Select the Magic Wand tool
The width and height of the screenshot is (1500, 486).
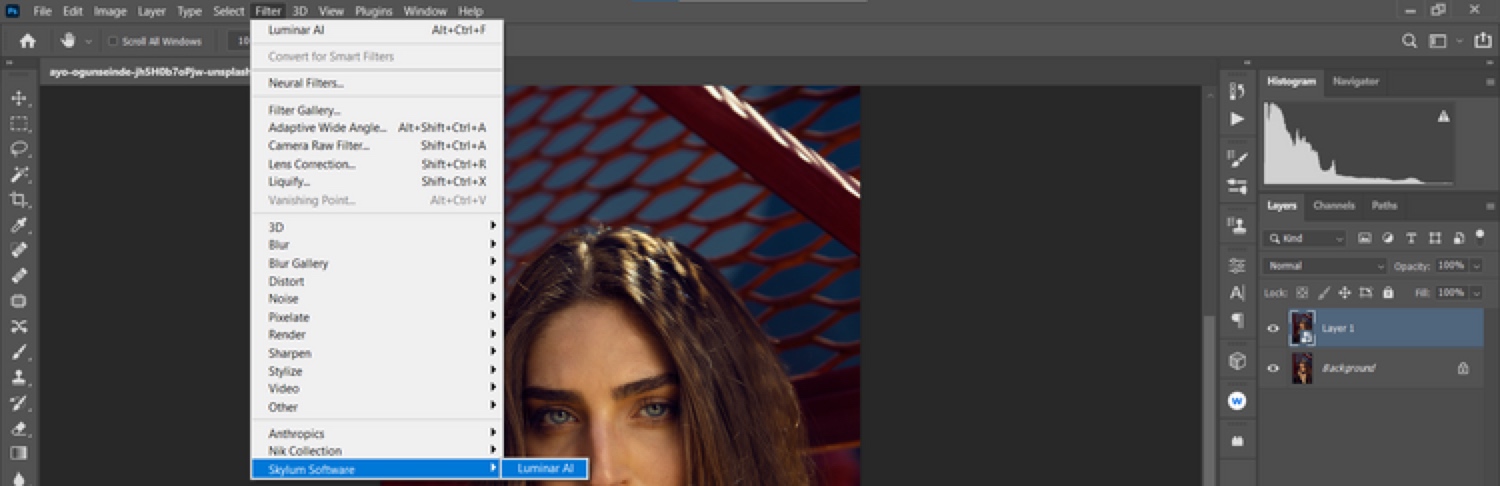coord(19,175)
